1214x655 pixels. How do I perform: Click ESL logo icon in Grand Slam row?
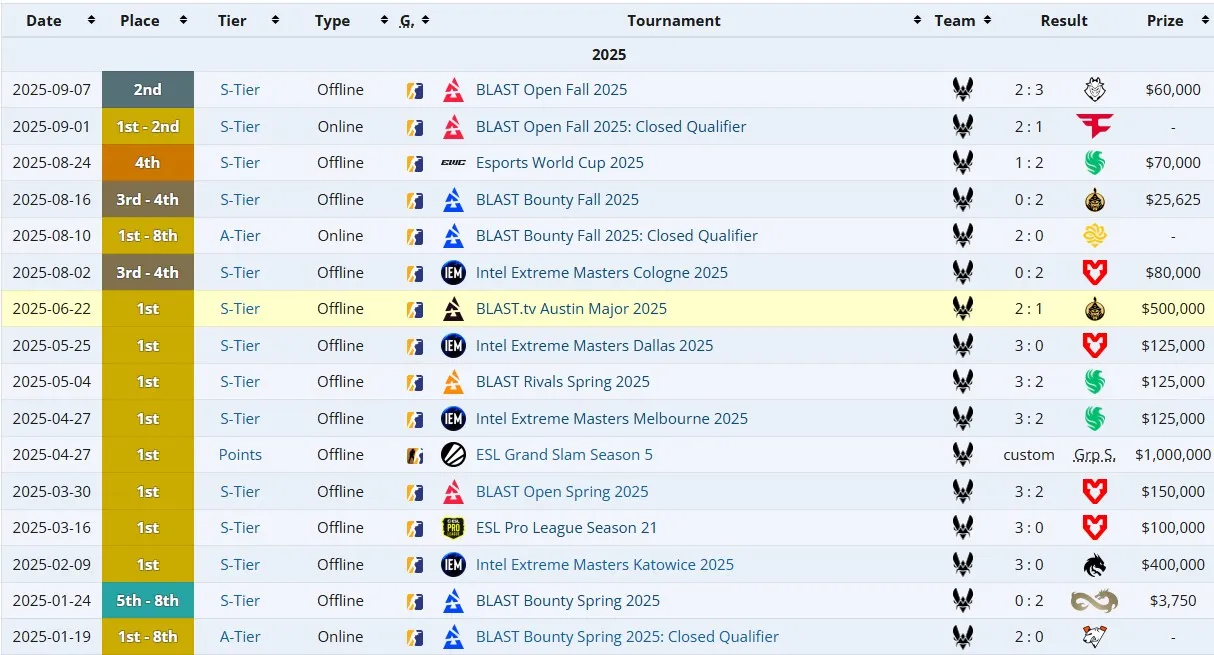453,455
